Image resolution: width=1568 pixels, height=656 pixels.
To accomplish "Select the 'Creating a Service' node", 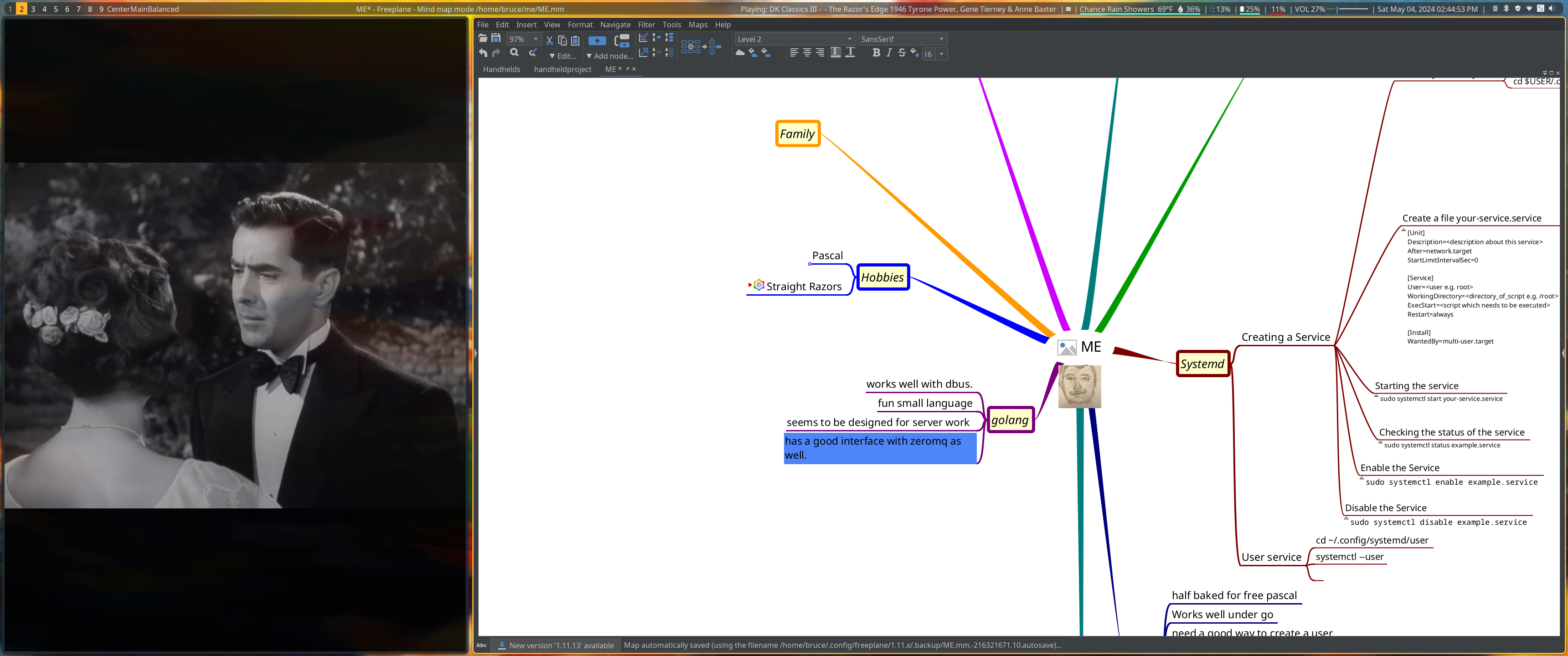I will tap(1285, 337).
